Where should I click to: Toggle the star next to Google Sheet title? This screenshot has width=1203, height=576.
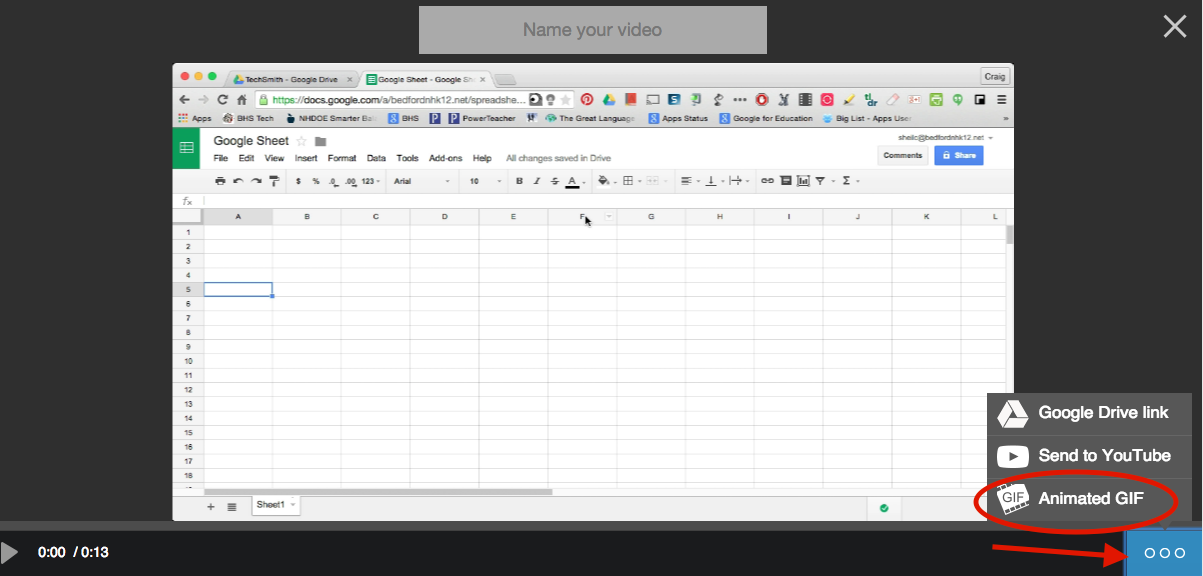tap(302, 142)
